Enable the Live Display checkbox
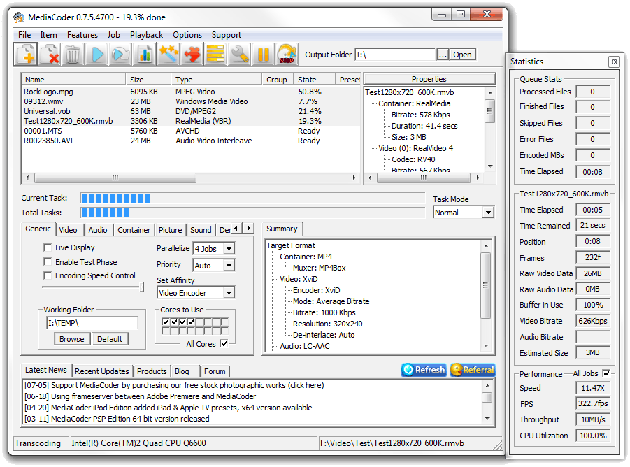630x467 pixels. coord(48,247)
